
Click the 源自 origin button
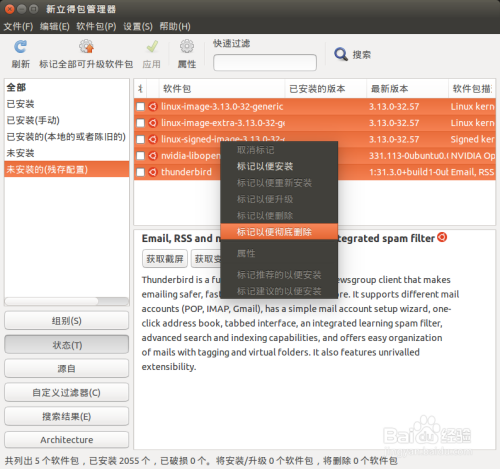click(x=67, y=368)
